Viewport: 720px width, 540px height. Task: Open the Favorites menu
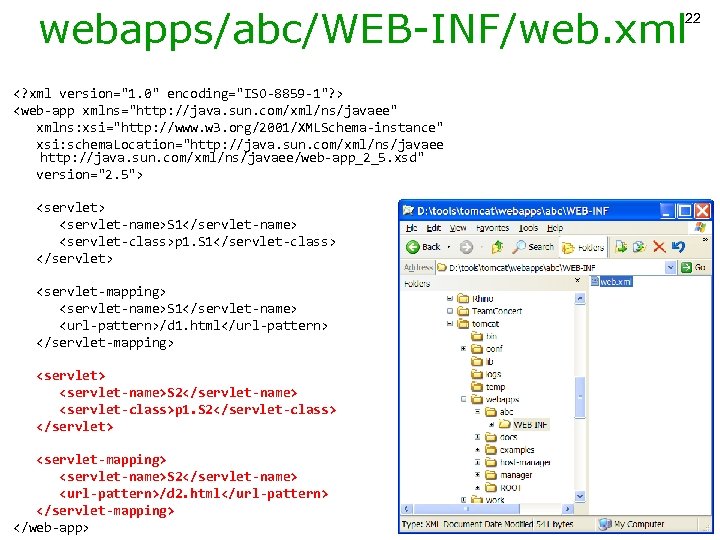[493, 228]
